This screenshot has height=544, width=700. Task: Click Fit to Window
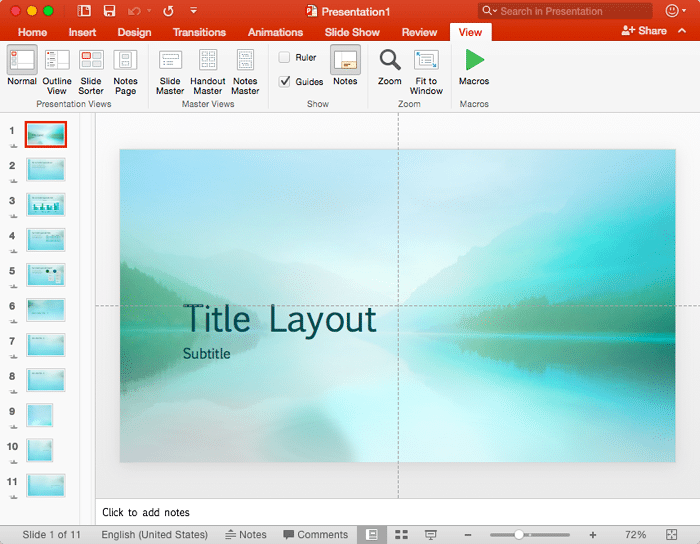tap(426, 71)
